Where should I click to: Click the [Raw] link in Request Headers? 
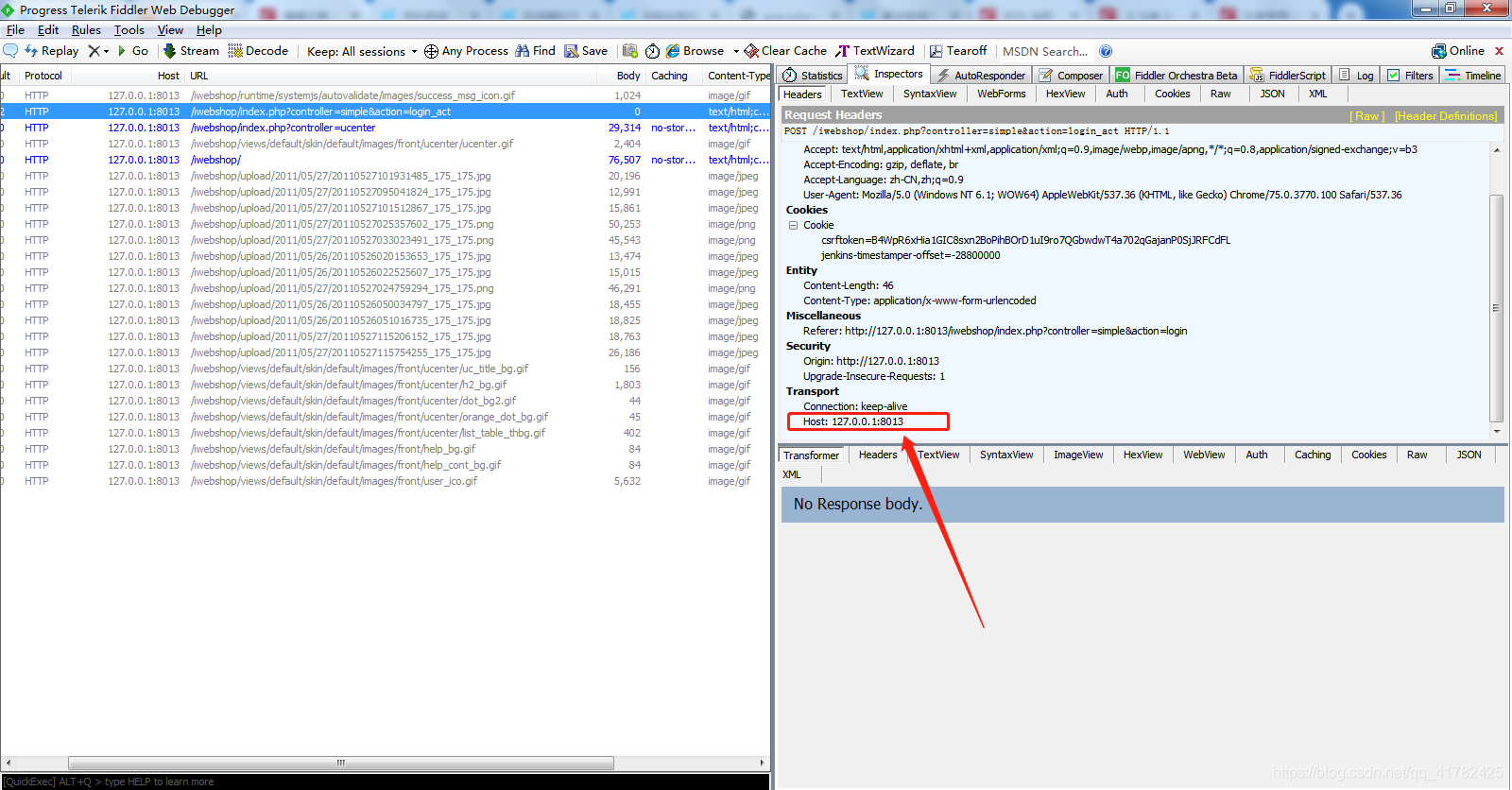1366,116
